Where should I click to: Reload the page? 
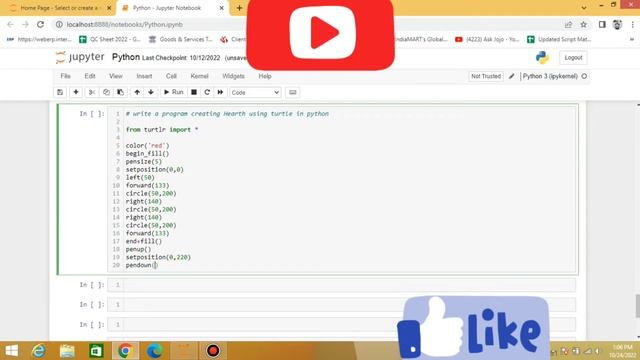pyautogui.click(x=40, y=24)
